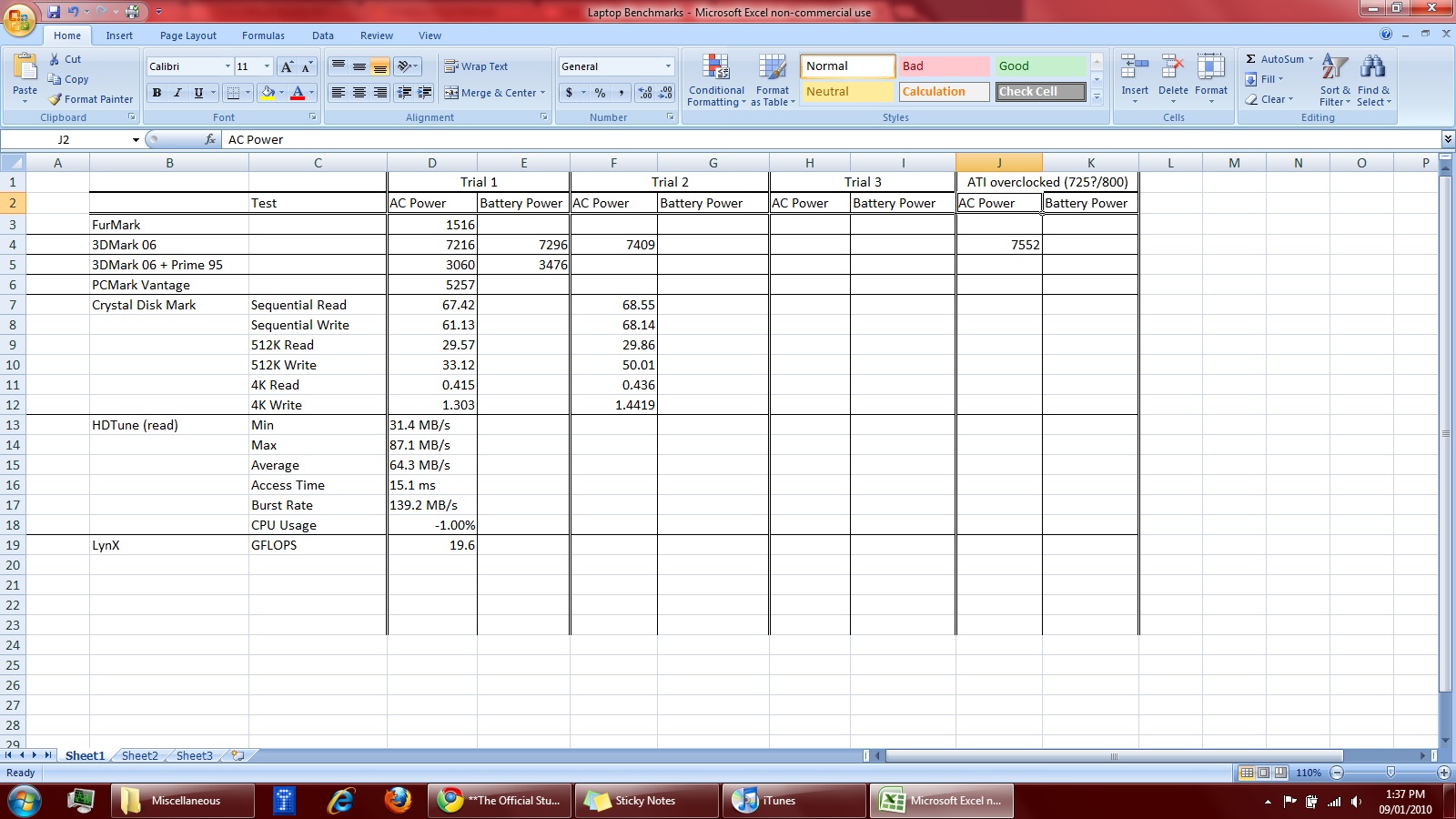
Task: Align text to the top of cell
Action: point(339,66)
